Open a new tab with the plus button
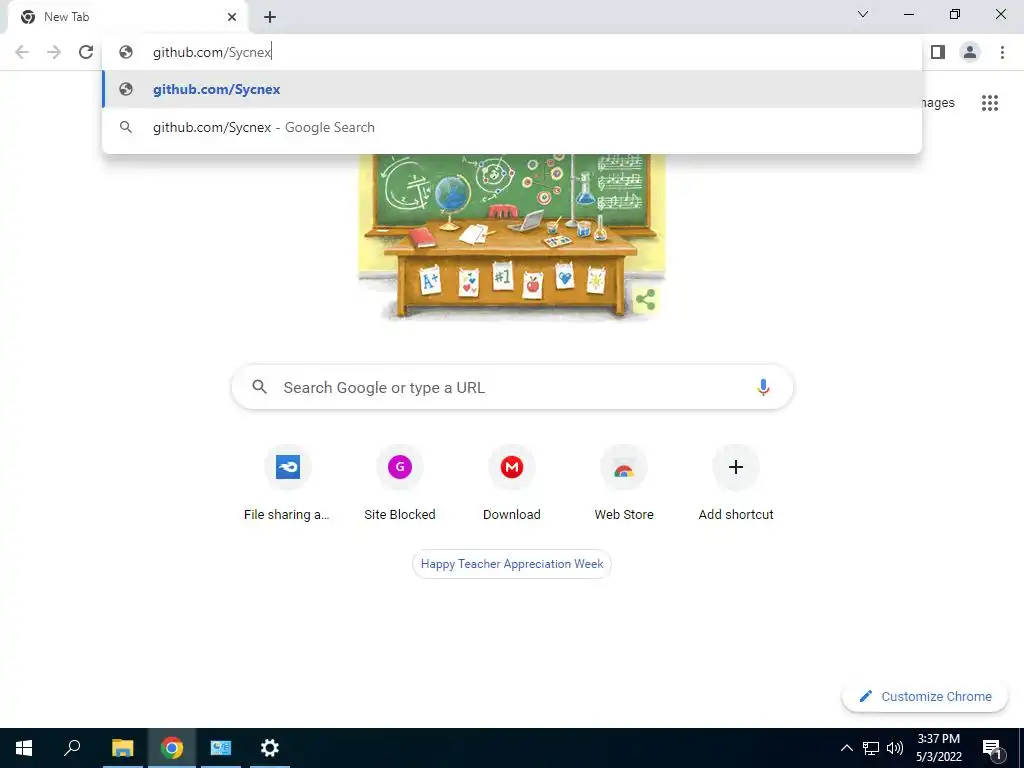1024x768 pixels. 270,17
